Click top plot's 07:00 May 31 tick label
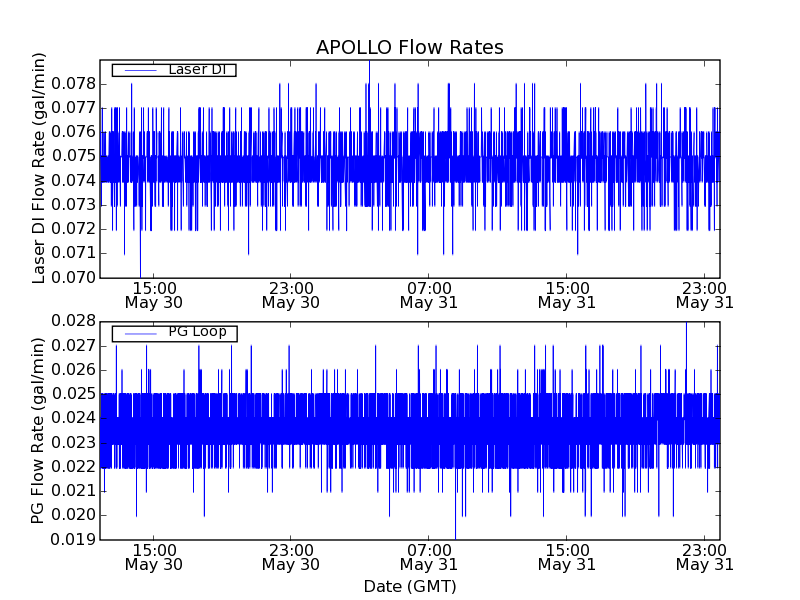 pyautogui.click(x=429, y=294)
